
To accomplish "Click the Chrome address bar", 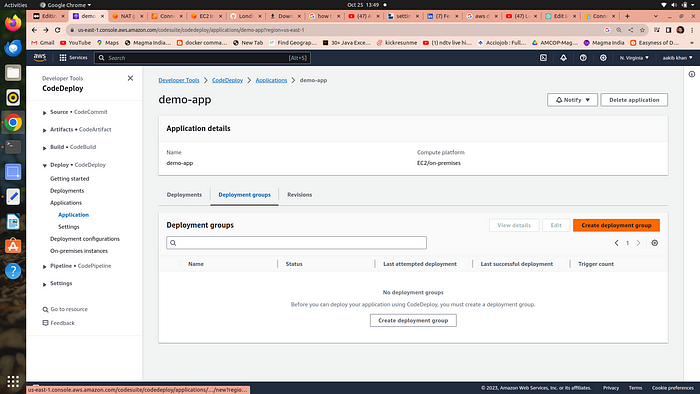I will 335,30.
